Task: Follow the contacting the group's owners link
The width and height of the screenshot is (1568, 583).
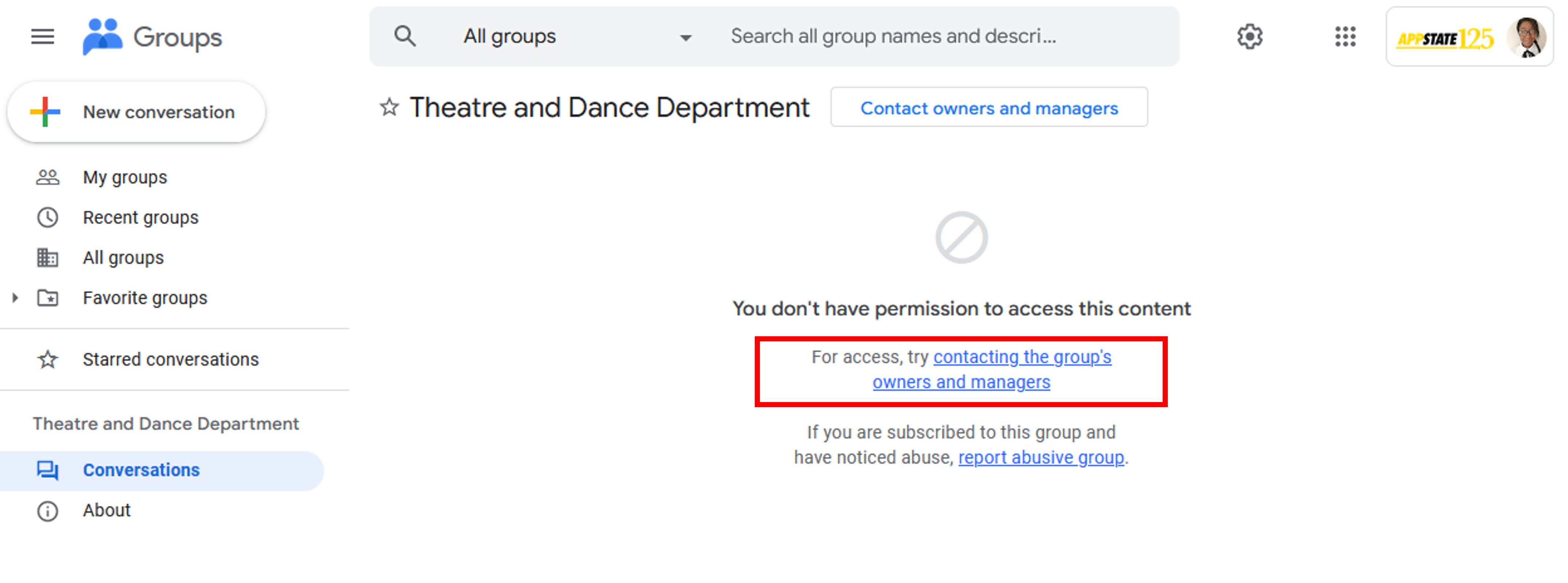Action: [x=992, y=370]
